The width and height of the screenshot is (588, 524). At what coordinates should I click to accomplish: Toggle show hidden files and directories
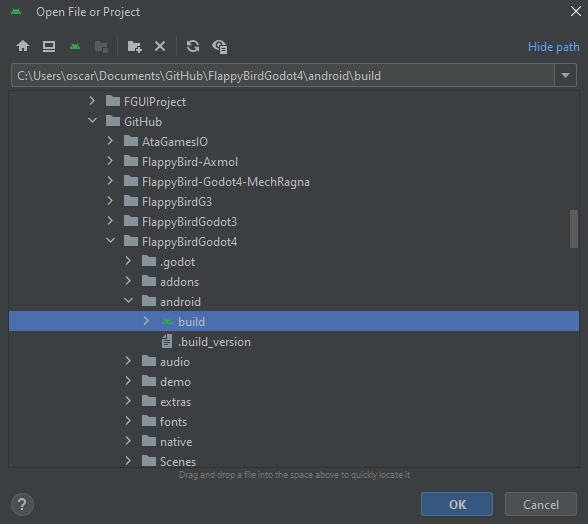tap(220, 47)
